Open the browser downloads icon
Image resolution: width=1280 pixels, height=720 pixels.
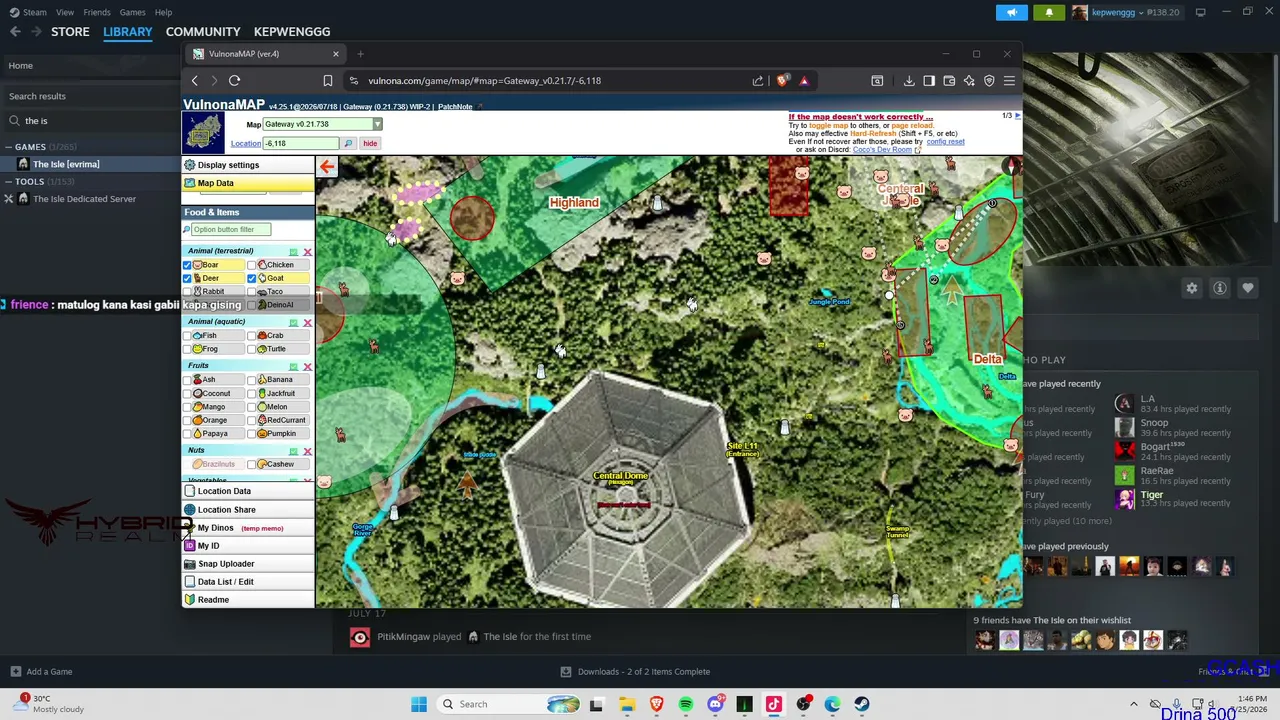[909, 81]
